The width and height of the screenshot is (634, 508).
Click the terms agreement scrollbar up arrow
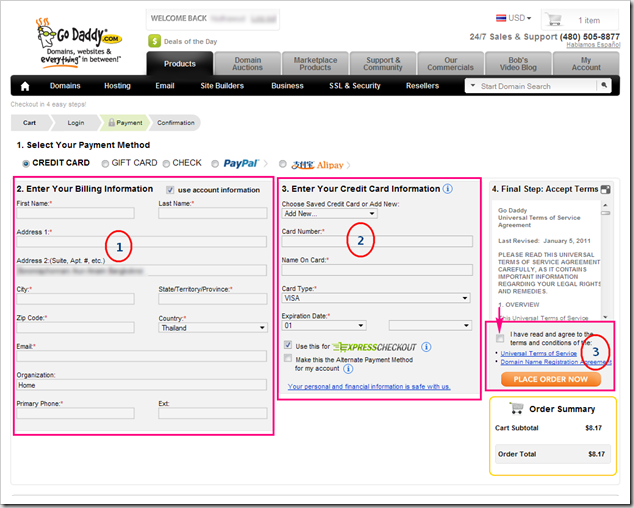(x=605, y=205)
